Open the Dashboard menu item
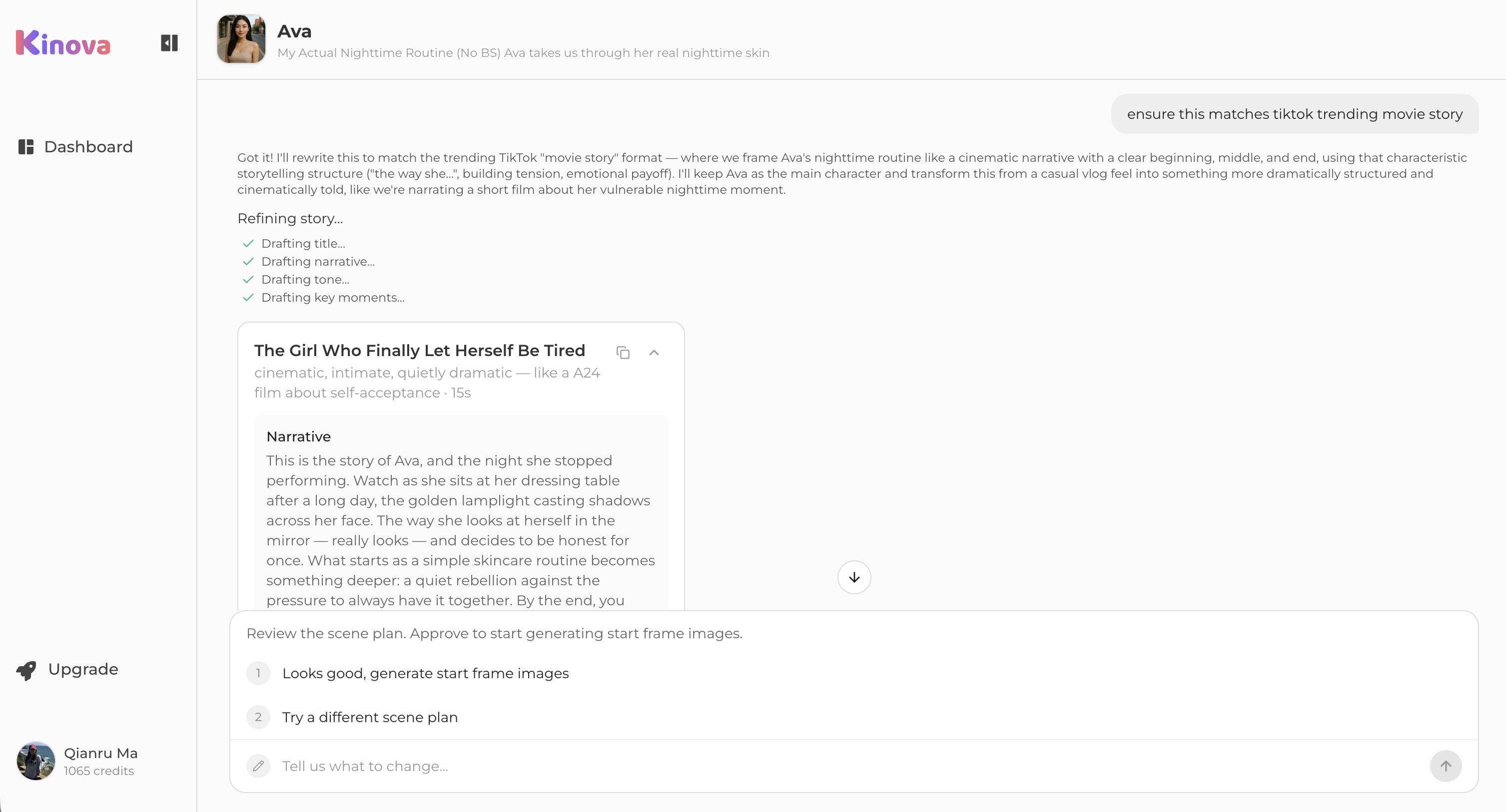Image resolution: width=1506 pixels, height=812 pixels. click(x=88, y=147)
